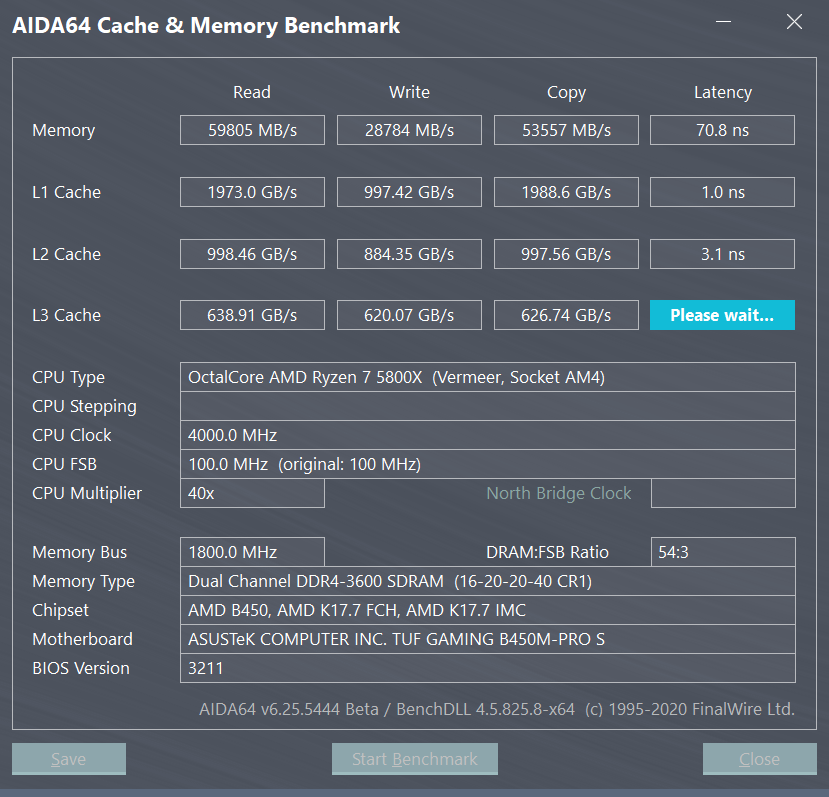The image size is (829, 797).
Task: Select the L1 Cache Latency value 1.0 ns
Action: coord(722,192)
